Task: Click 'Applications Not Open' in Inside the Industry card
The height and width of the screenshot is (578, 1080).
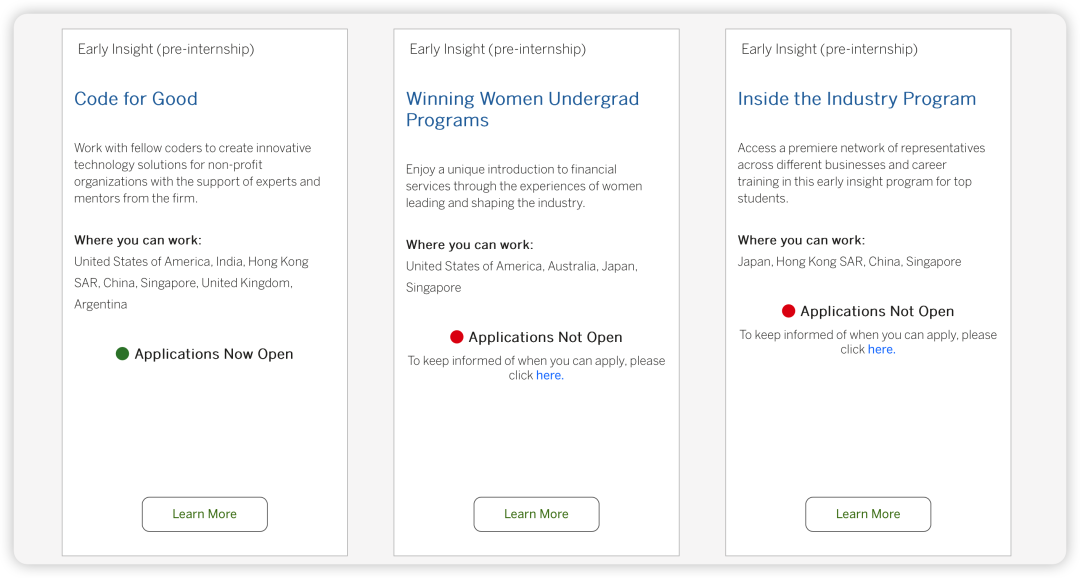Action: 877,311
